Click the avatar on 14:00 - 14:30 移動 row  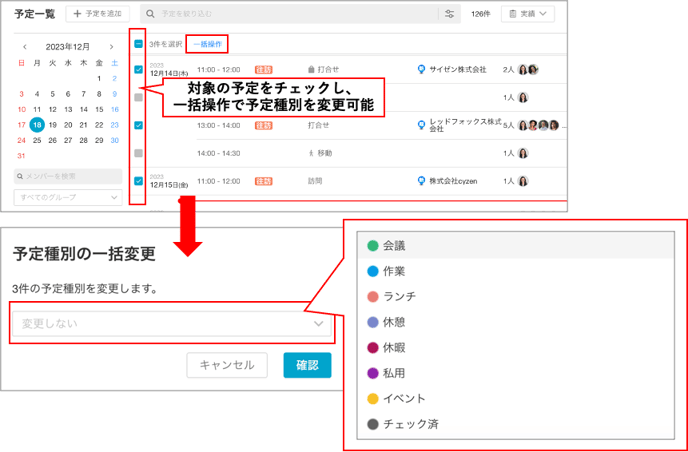(523, 153)
